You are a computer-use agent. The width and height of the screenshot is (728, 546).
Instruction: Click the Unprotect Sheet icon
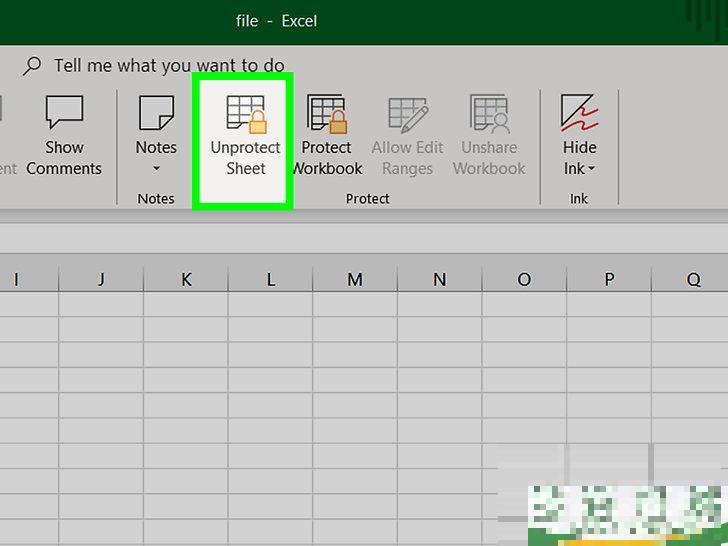click(x=245, y=114)
